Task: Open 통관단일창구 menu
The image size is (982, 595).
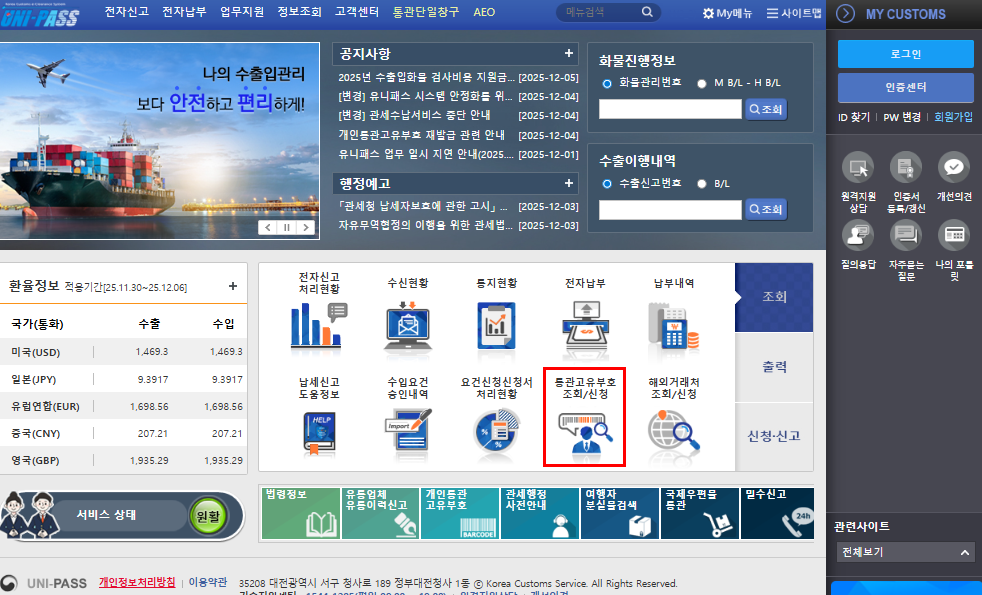Action: [x=426, y=12]
